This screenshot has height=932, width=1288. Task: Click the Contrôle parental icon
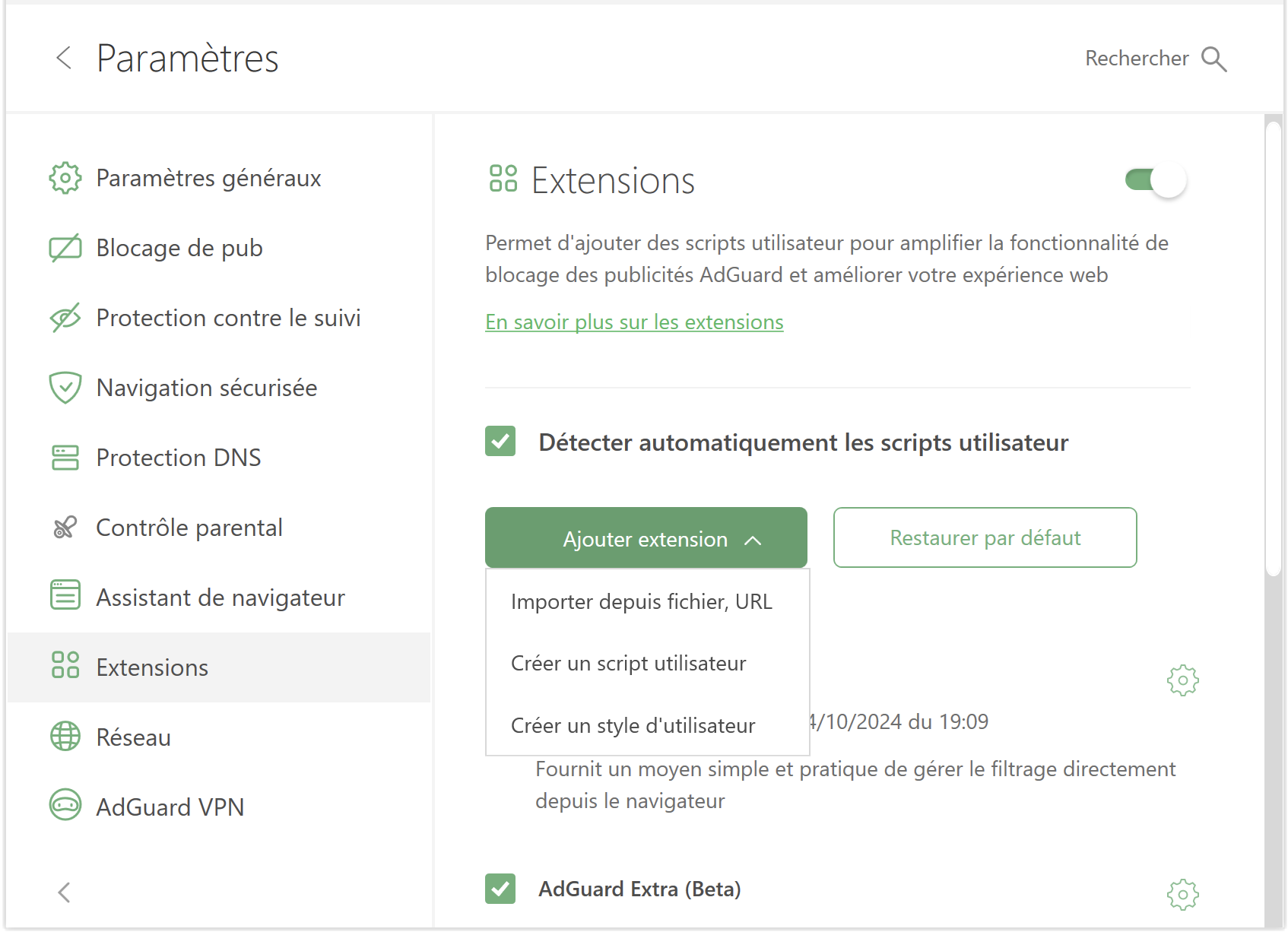coord(65,528)
